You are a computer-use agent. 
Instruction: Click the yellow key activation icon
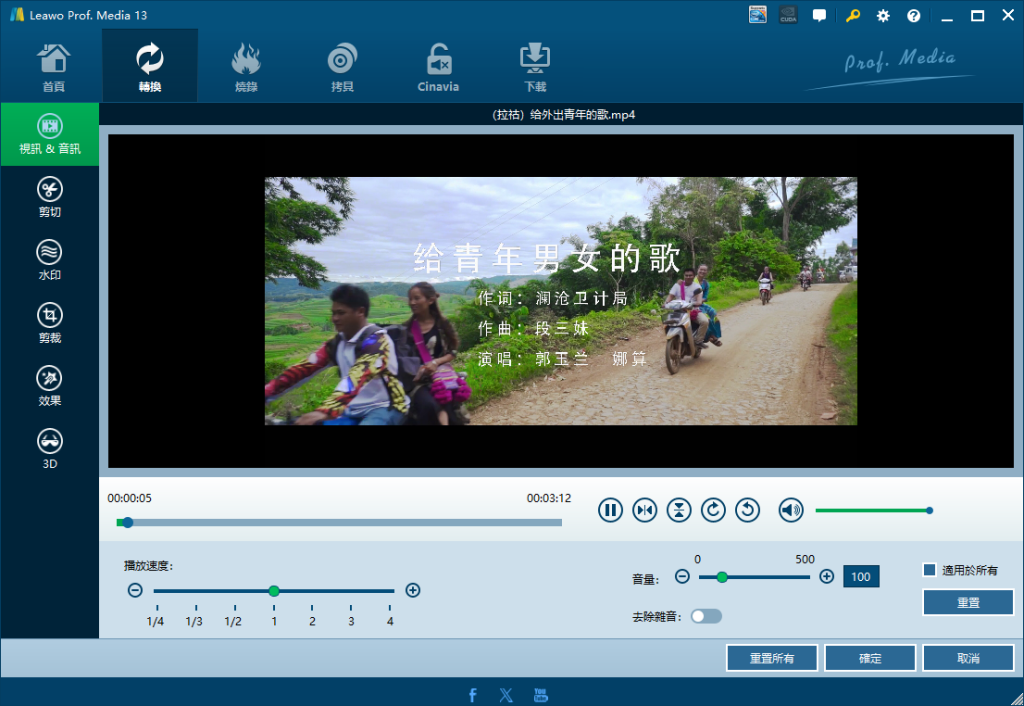point(852,16)
